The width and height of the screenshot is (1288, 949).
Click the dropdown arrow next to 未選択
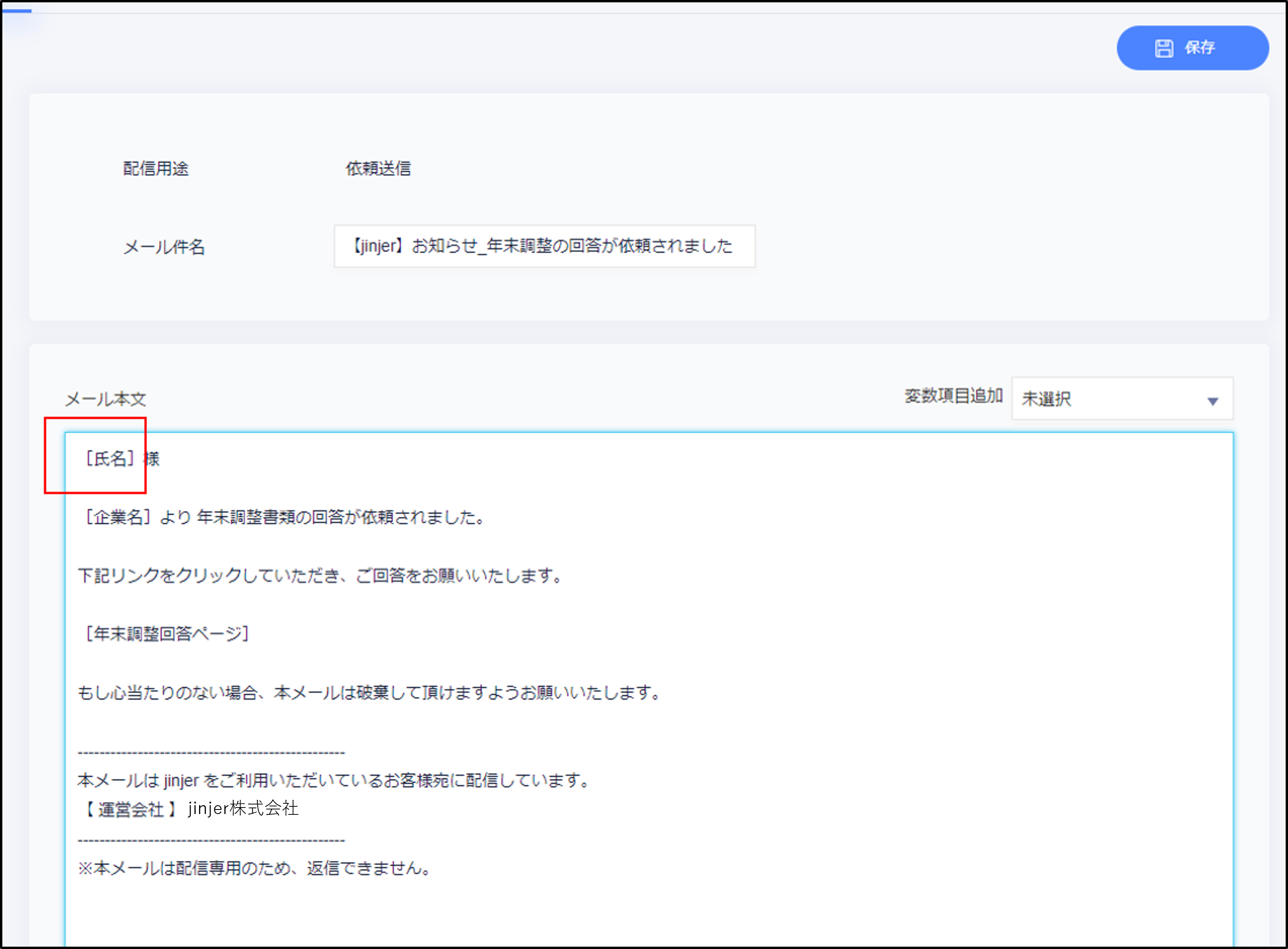(1213, 401)
